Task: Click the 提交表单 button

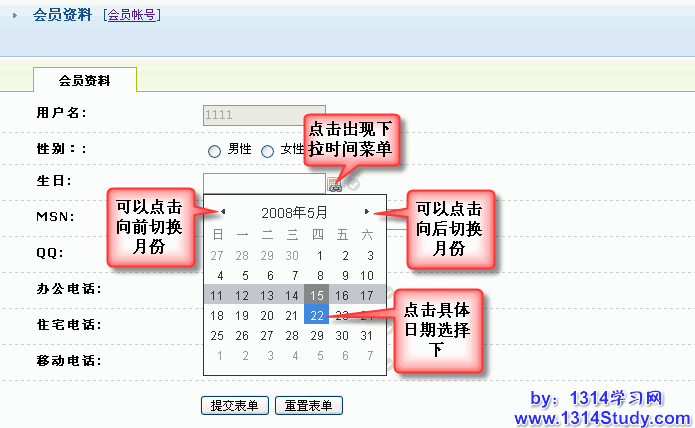Action: pos(234,406)
